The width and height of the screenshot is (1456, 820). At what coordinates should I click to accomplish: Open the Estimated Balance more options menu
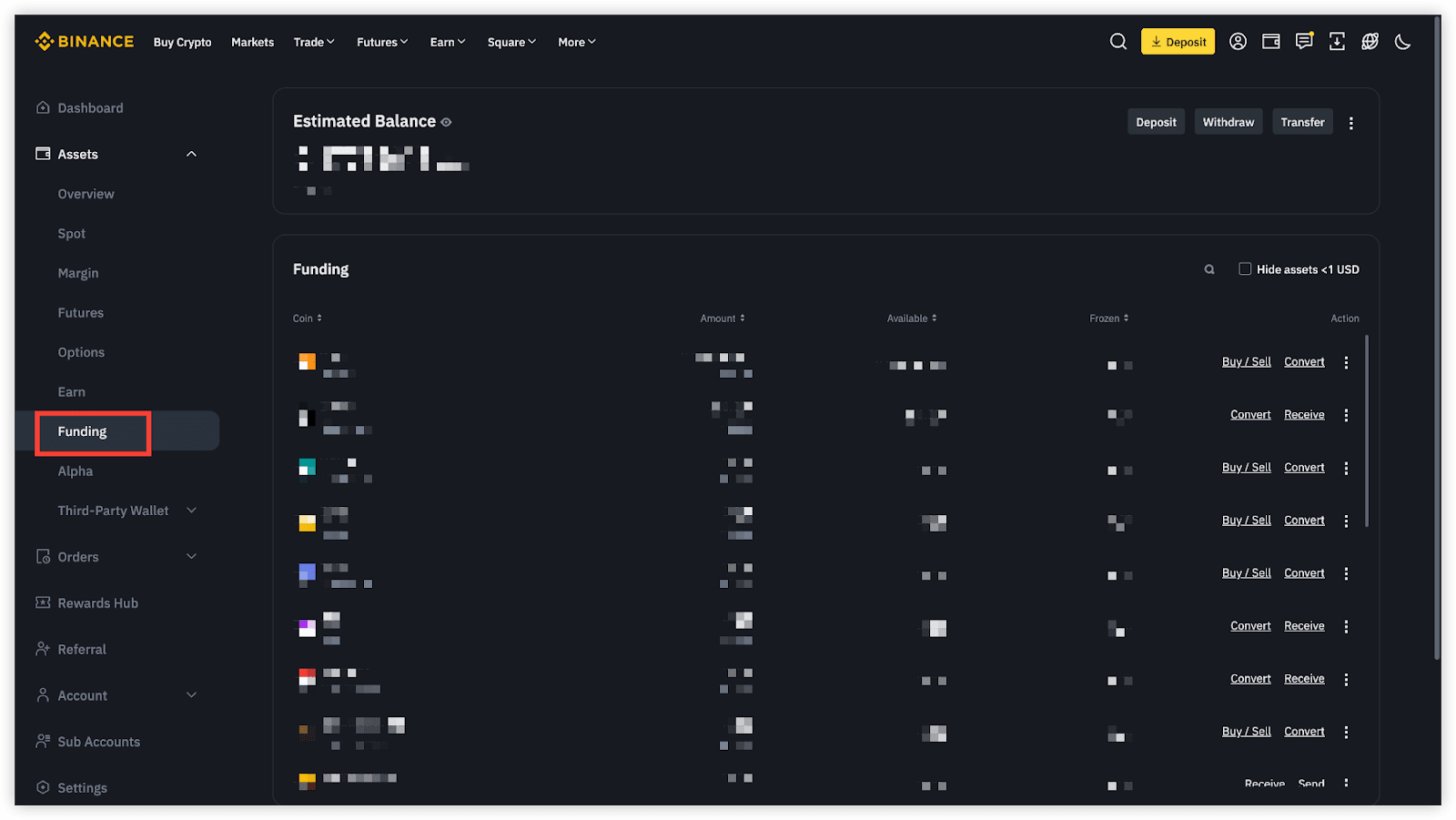click(1351, 123)
